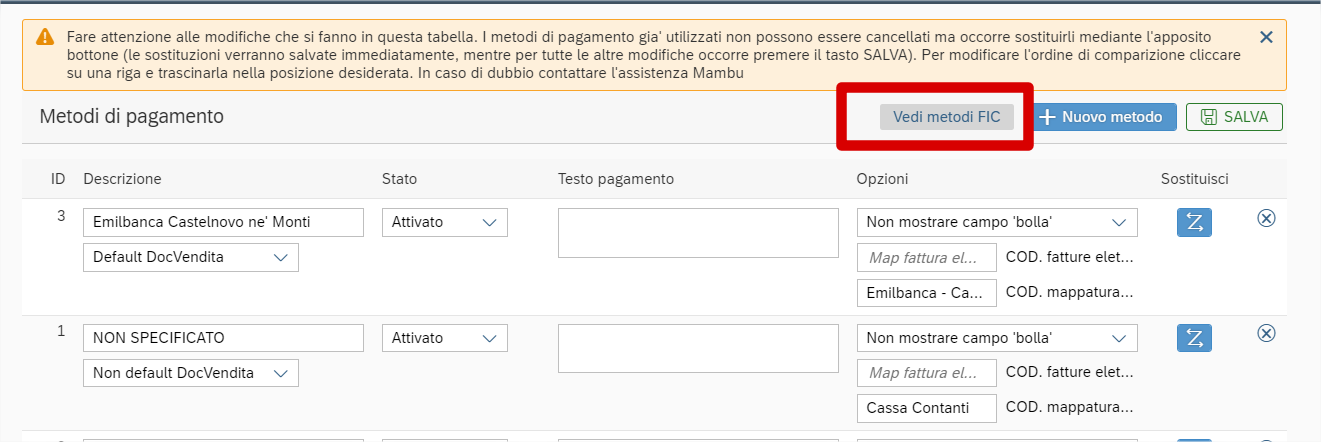
Task: Click Testo pagamento textarea for Emilbanca row
Action: pyautogui.click(x=697, y=233)
